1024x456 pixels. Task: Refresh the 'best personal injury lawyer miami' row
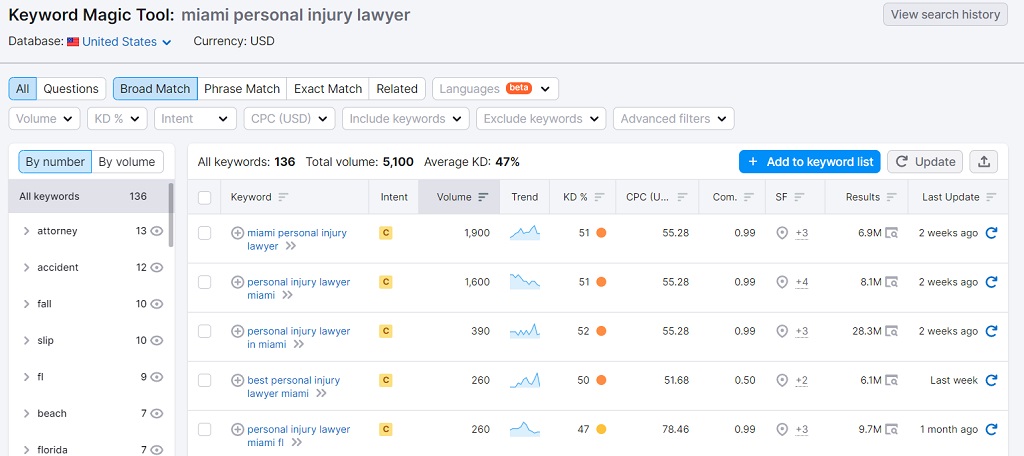pyautogui.click(x=991, y=380)
